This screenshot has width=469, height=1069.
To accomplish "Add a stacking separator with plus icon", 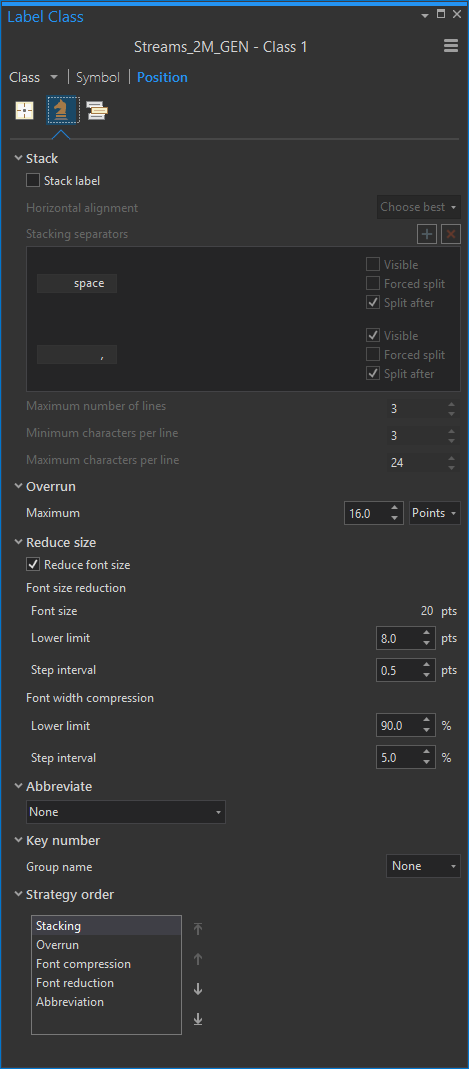I will 427,235.
